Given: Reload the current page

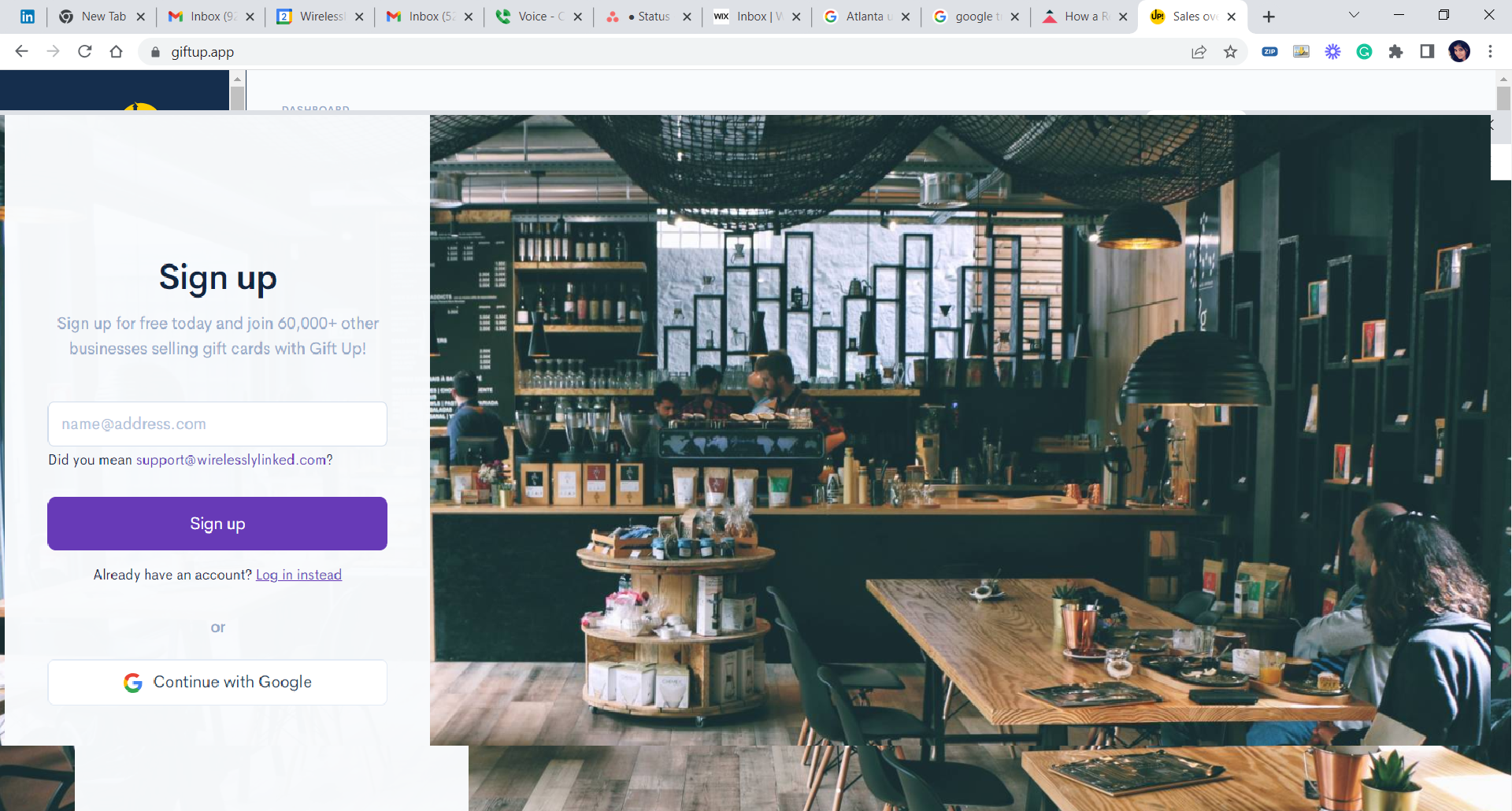Looking at the screenshot, I should pos(85,52).
